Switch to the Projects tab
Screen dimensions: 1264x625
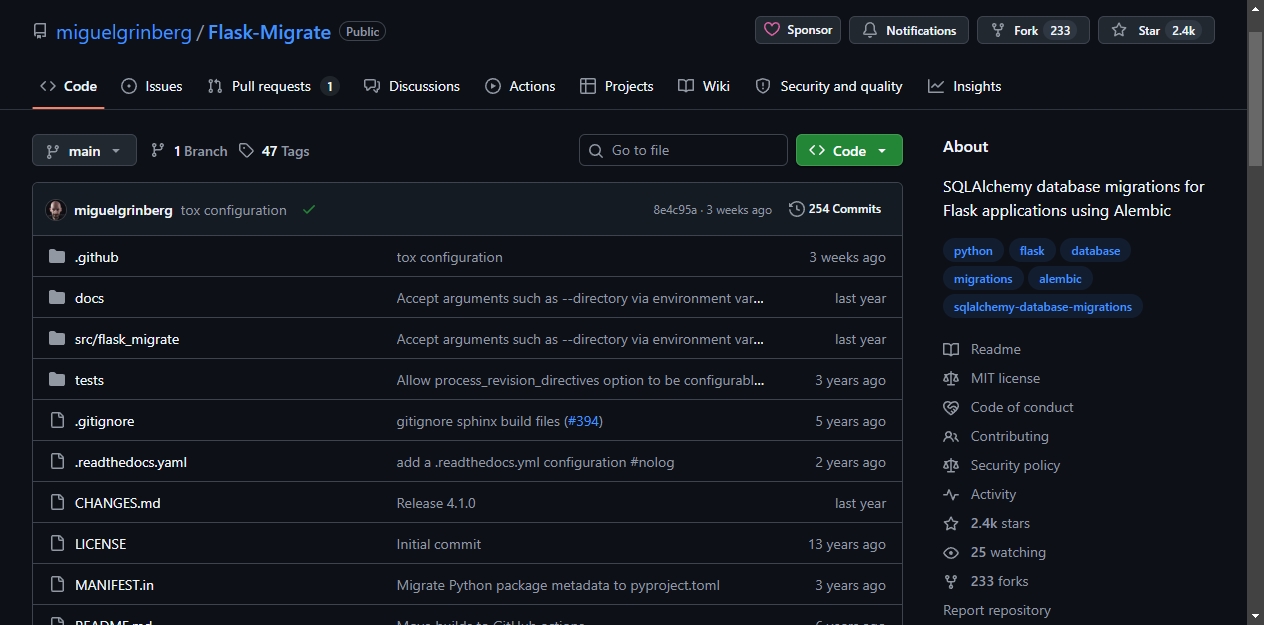(616, 86)
